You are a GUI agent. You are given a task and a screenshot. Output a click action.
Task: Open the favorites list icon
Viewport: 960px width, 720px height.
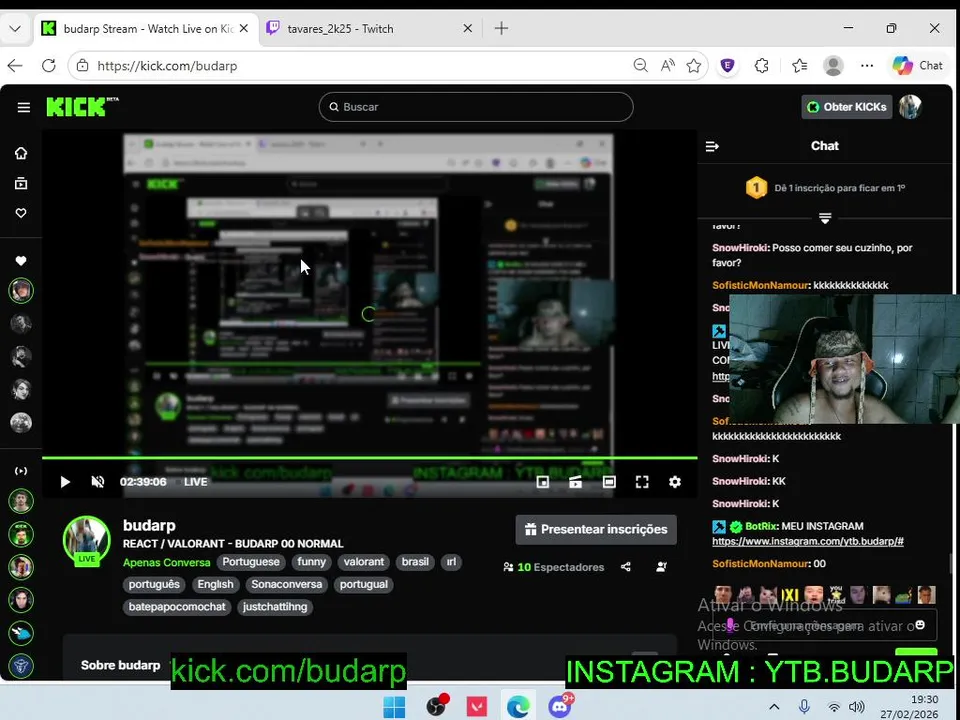(799, 66)
